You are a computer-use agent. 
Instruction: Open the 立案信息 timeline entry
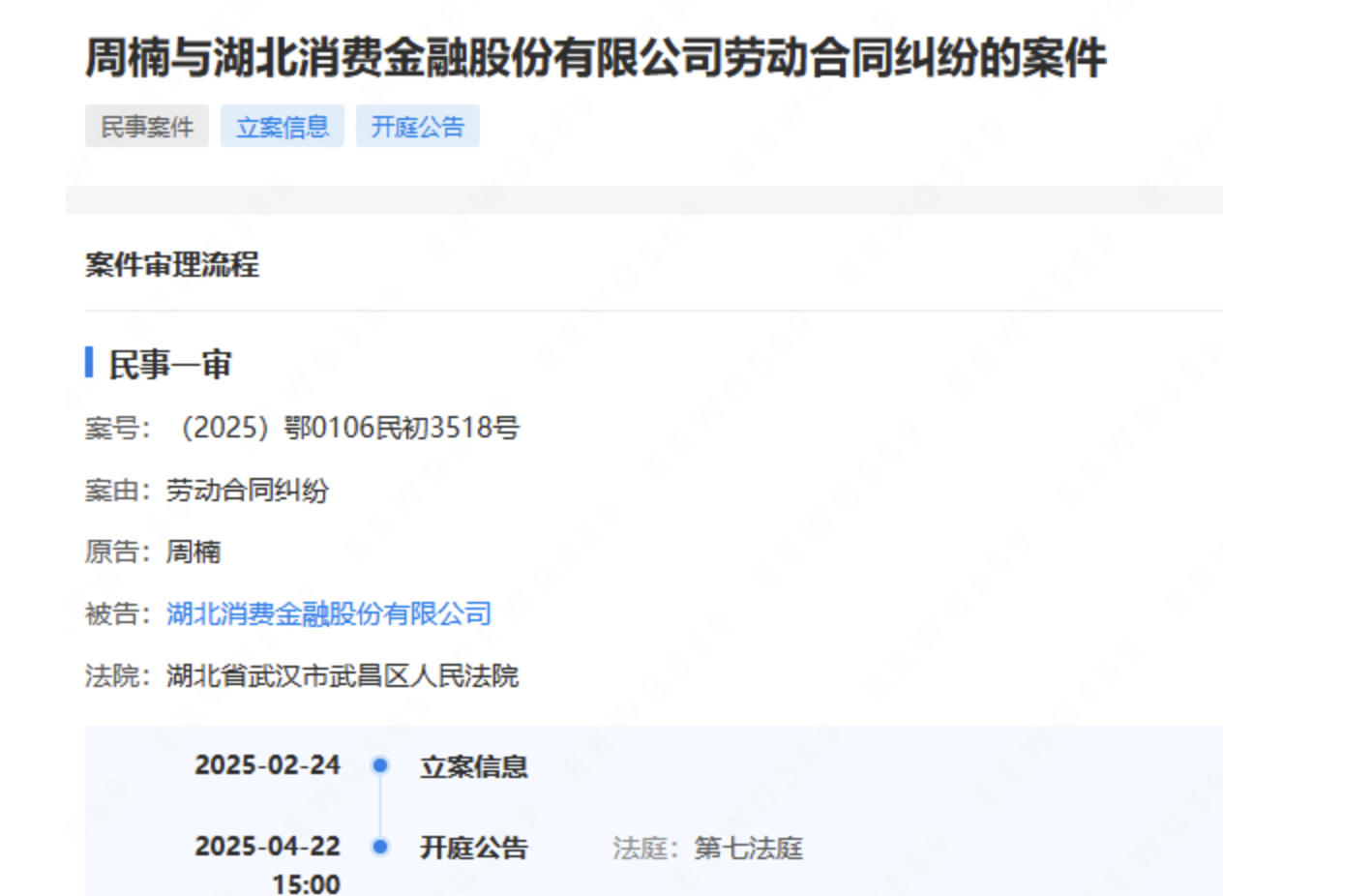click(473, 766)
